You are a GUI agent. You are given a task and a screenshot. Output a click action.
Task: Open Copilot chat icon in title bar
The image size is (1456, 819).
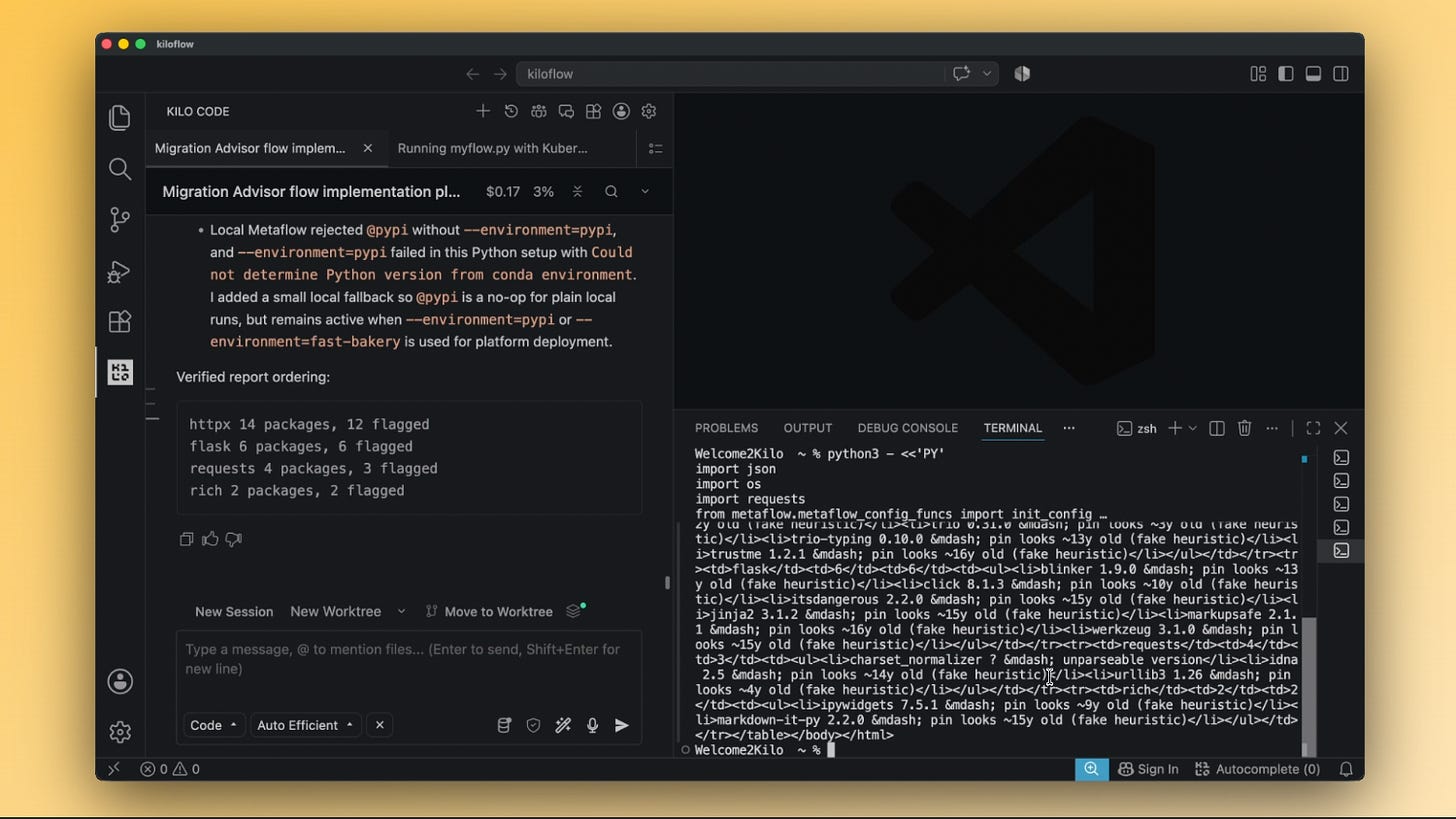click(961, 73)
